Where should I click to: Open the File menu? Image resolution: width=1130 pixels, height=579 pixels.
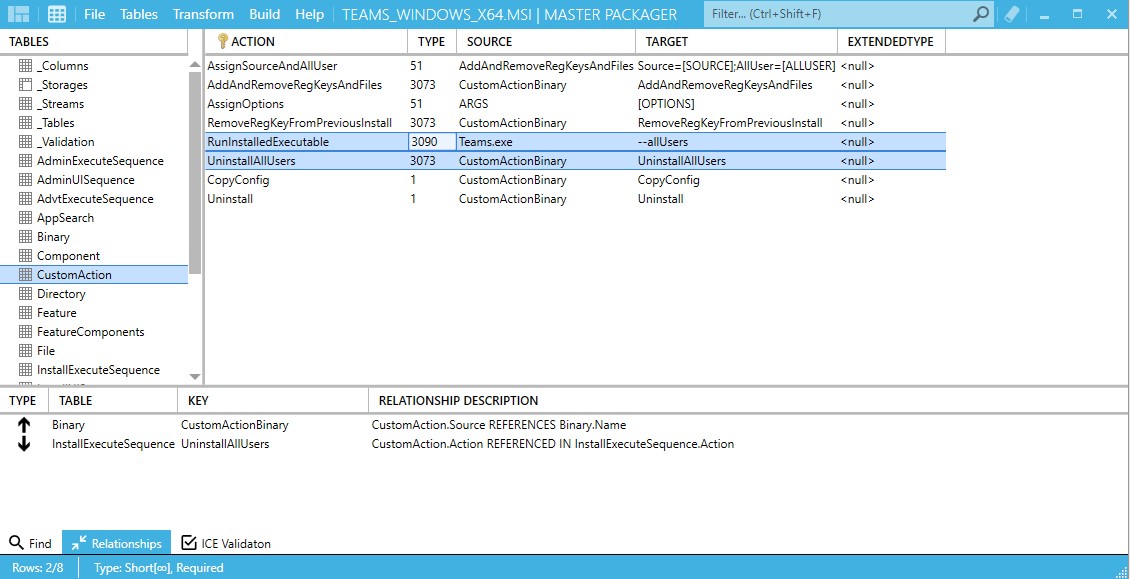(94, 14)
